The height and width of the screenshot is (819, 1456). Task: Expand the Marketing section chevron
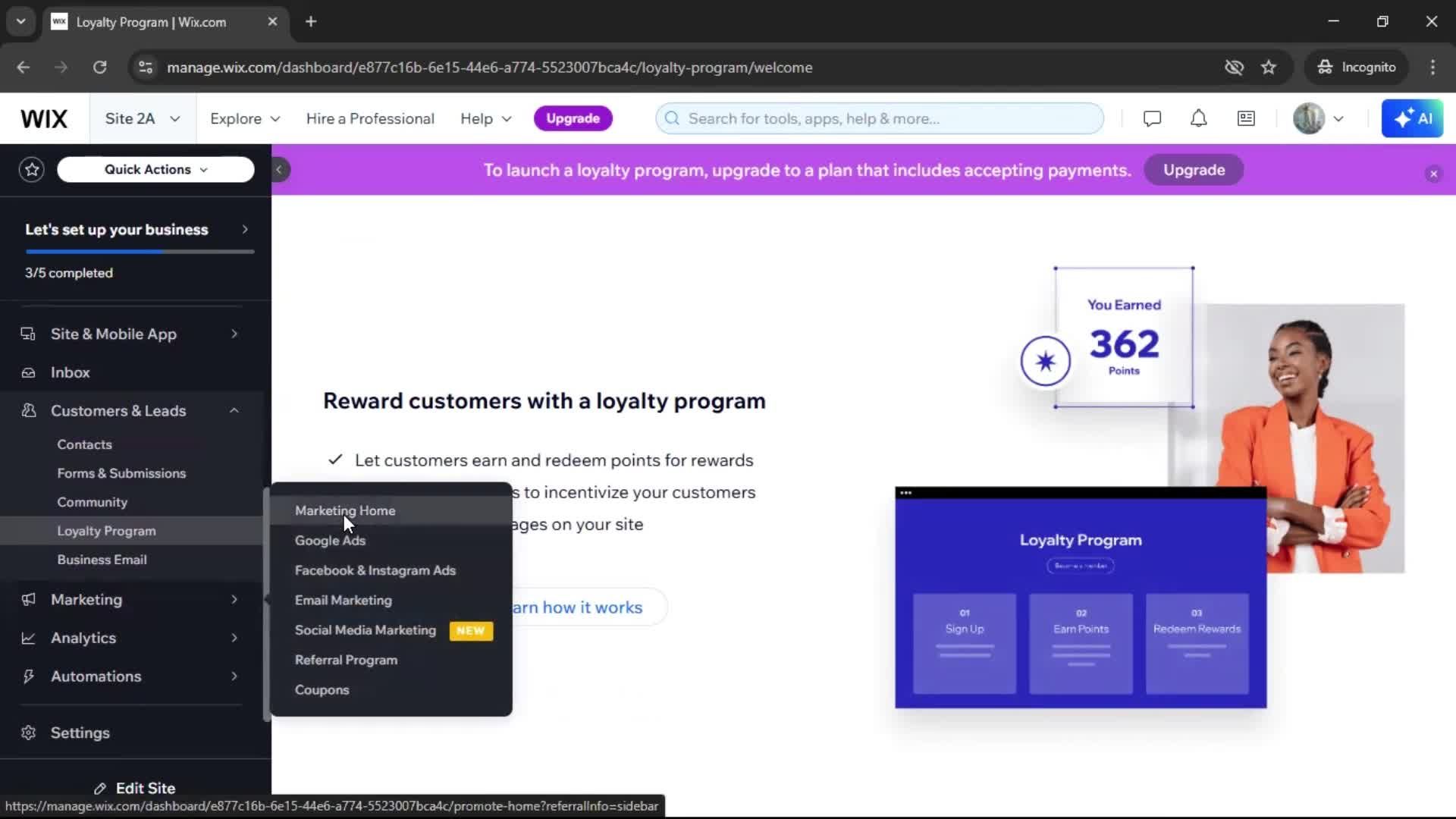[234, 600]
